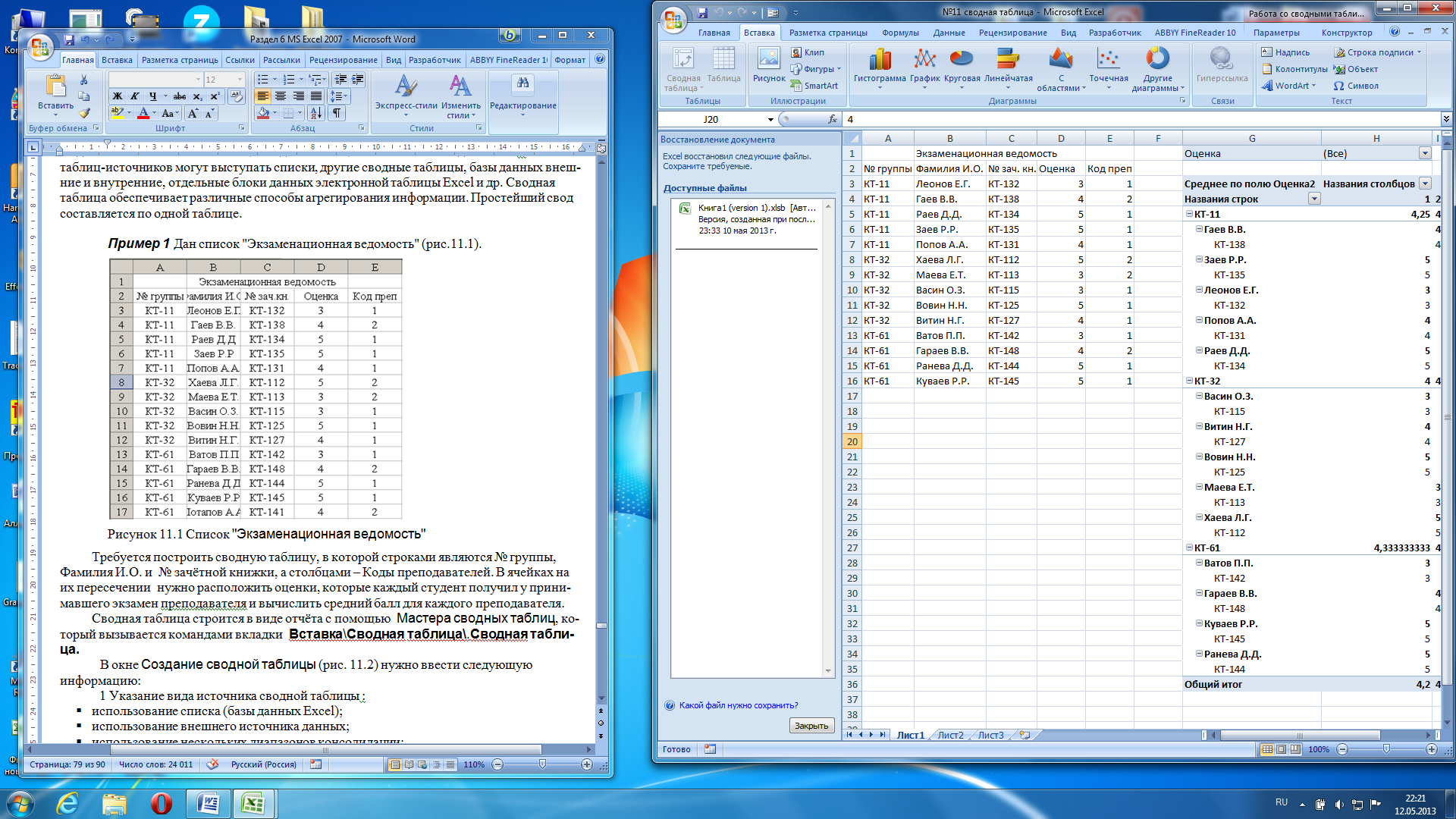Open the Данные tab in Excel
This screenshot has width=1456, height=819.
[949, 33]
